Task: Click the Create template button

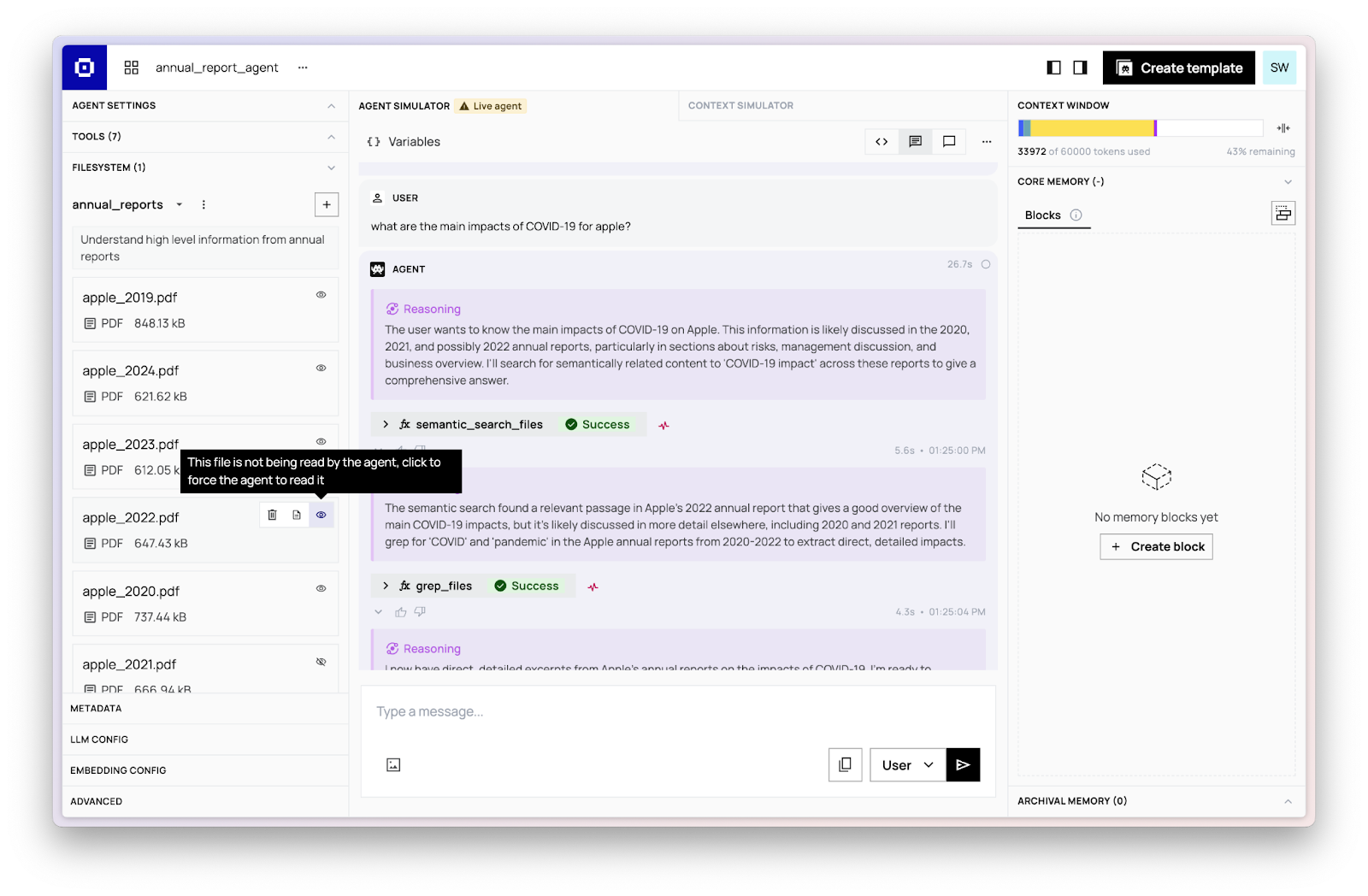Action: 1179,68
